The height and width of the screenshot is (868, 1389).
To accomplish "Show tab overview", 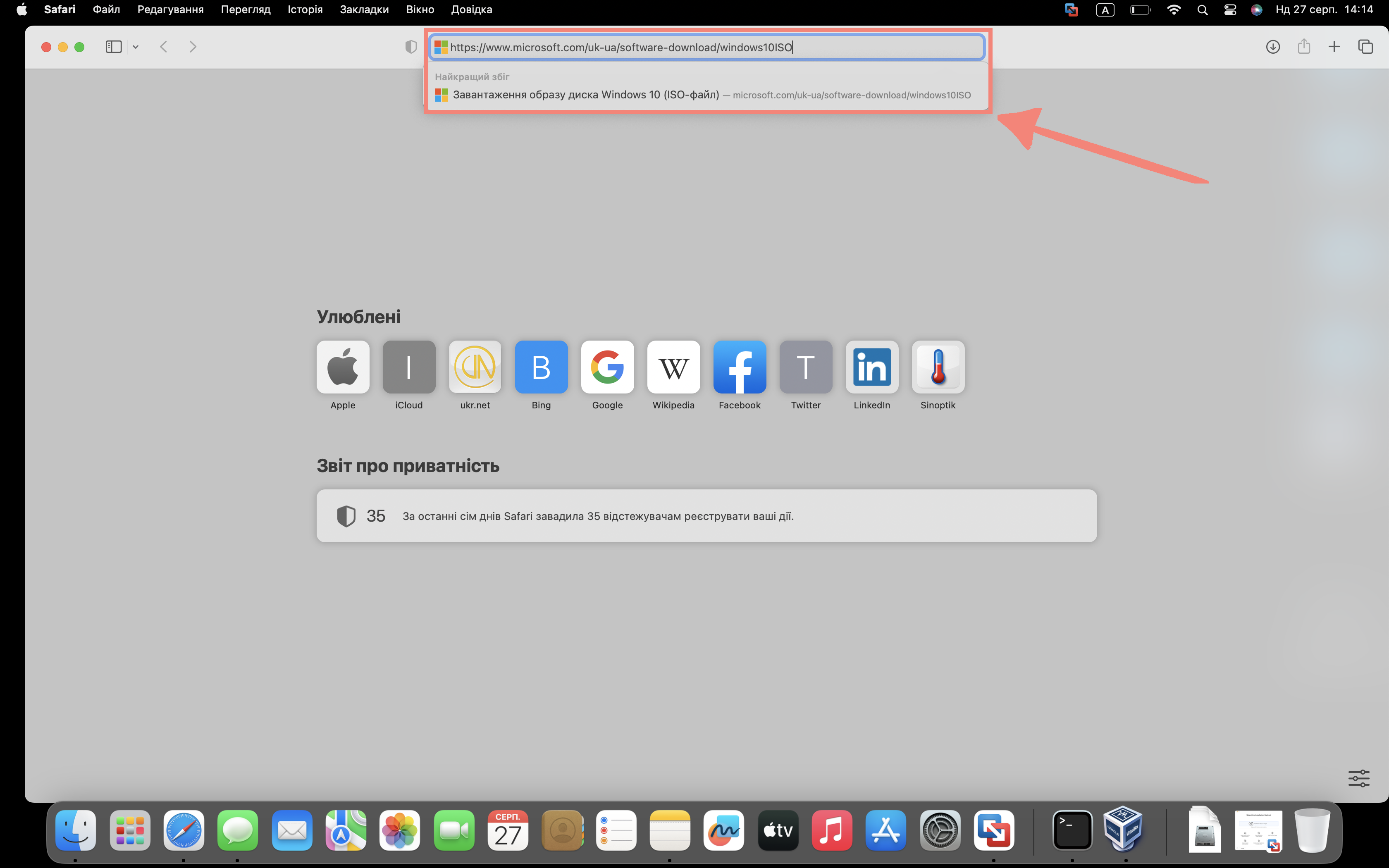I will tap(1365, 46).
